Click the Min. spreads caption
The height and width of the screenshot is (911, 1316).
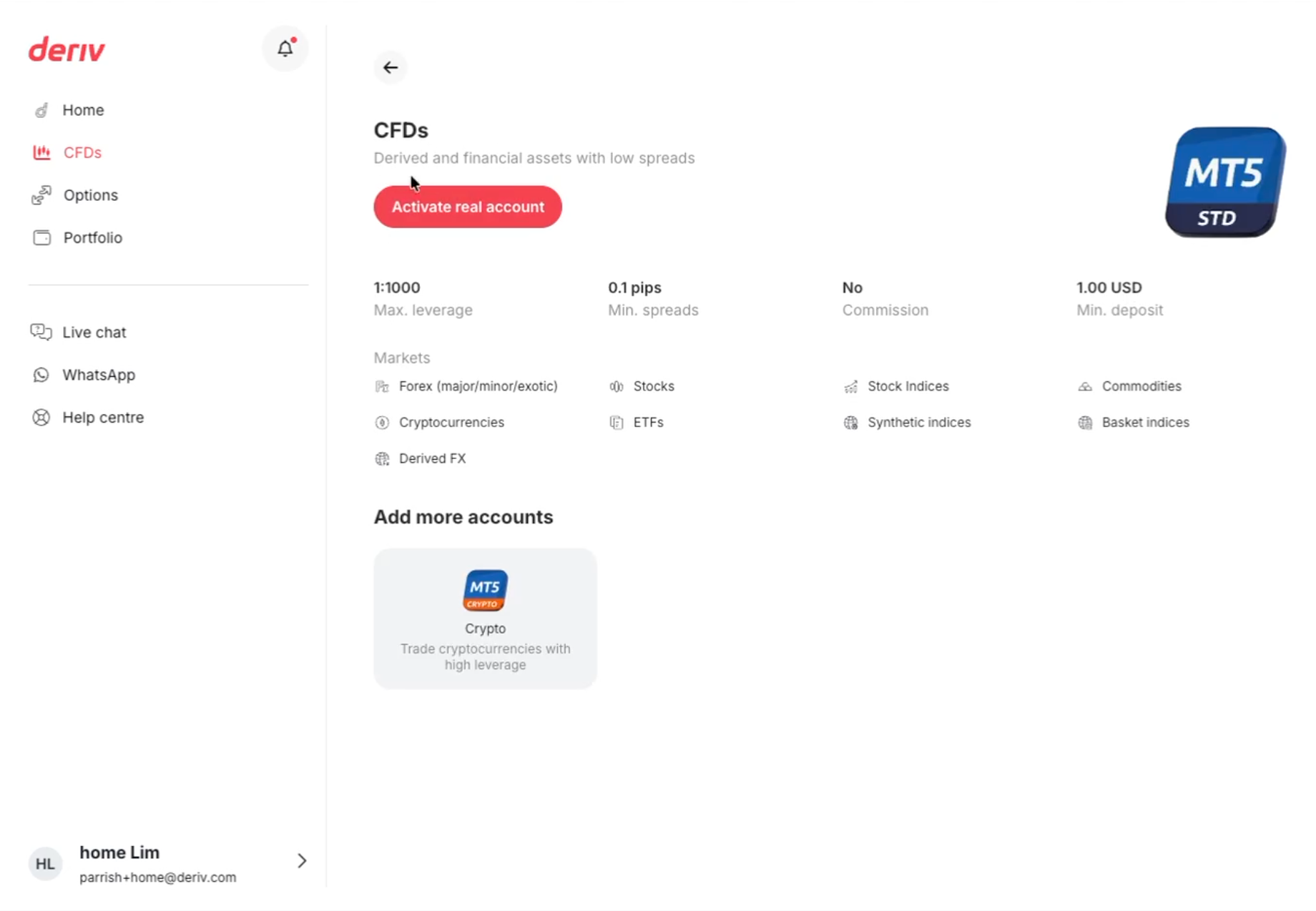(x=653, y=310)
